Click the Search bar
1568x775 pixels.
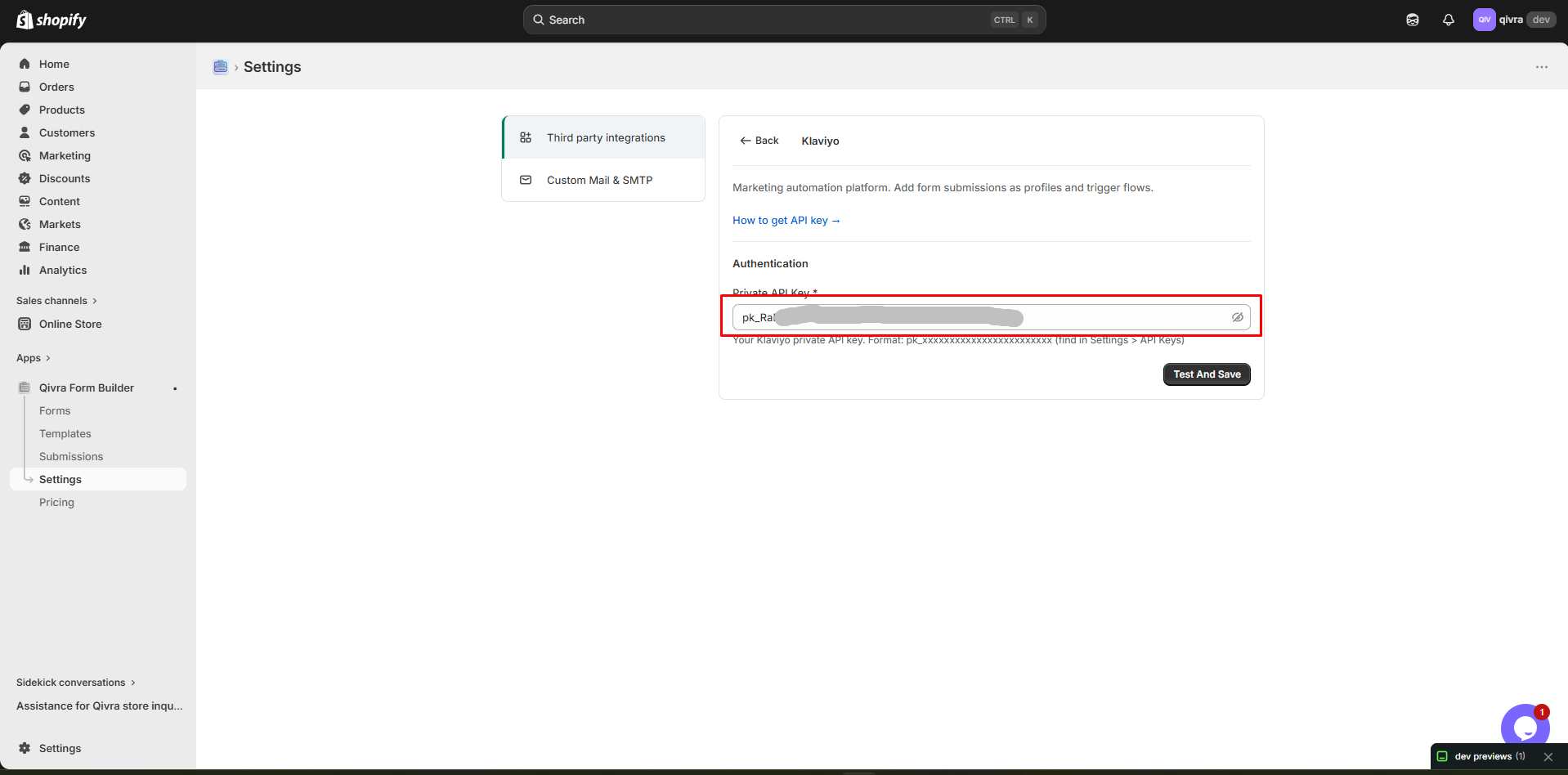pos(784,20)
